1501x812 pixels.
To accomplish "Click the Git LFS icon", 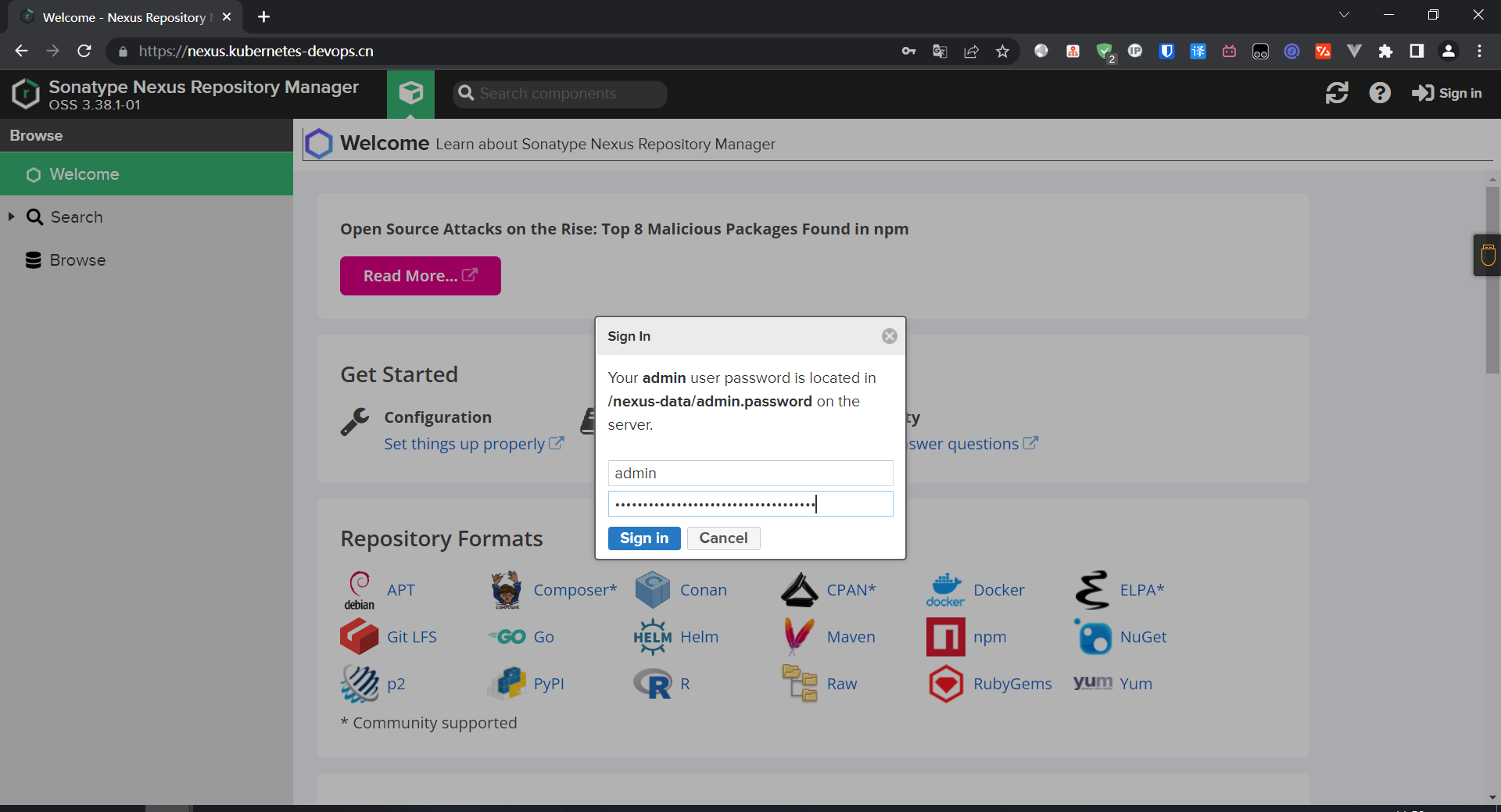I will 360,637.
